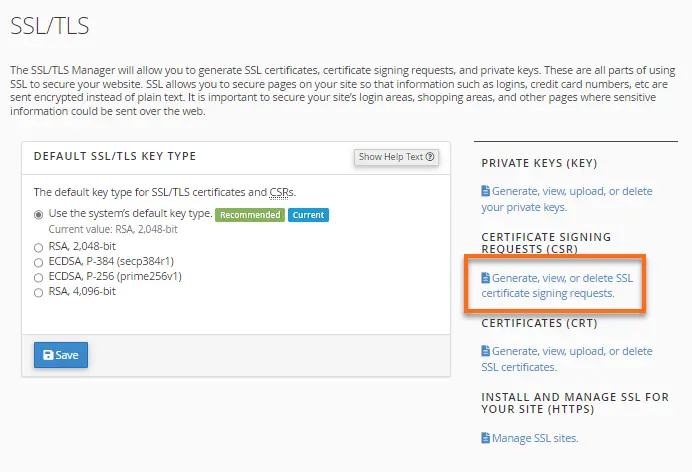Click the CSRs abbreviation in the description
This screenshot has width=692, height=472.
pos(282,191)
